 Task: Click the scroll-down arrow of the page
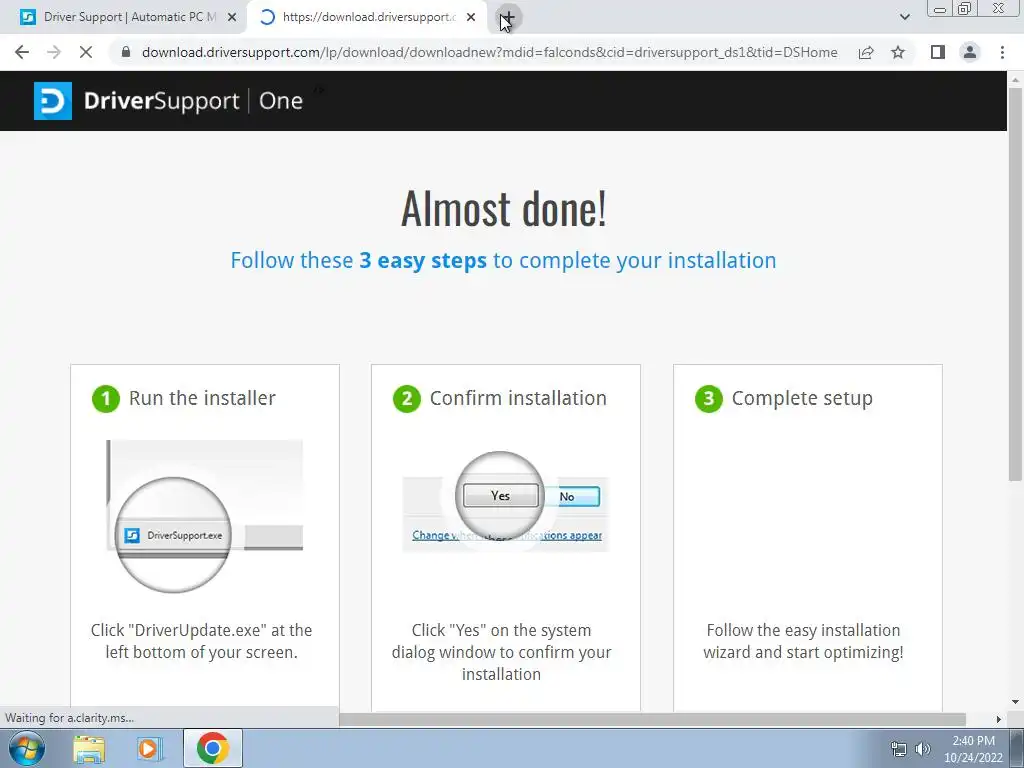1015,702
